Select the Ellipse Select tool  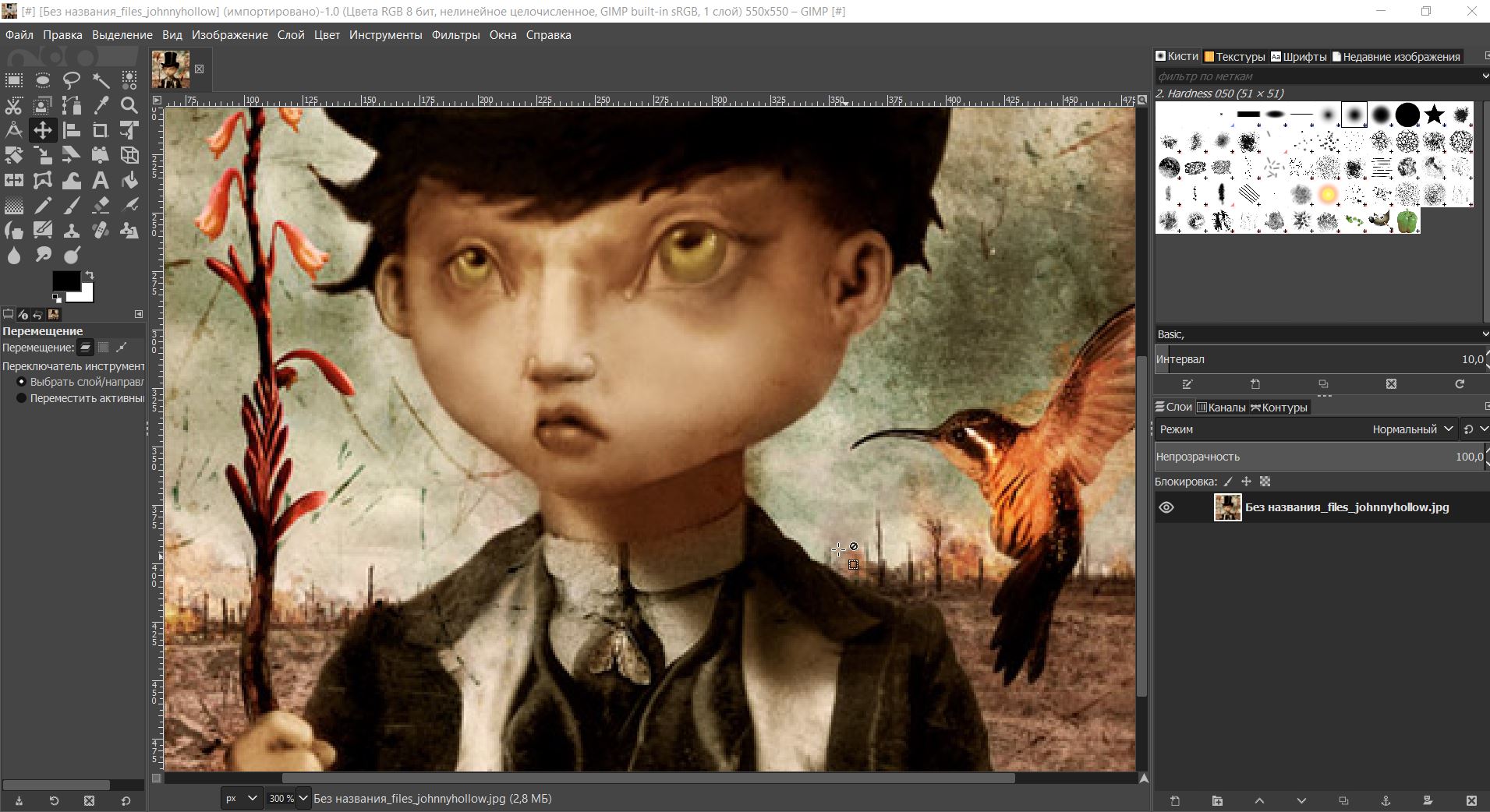[43, 80]
